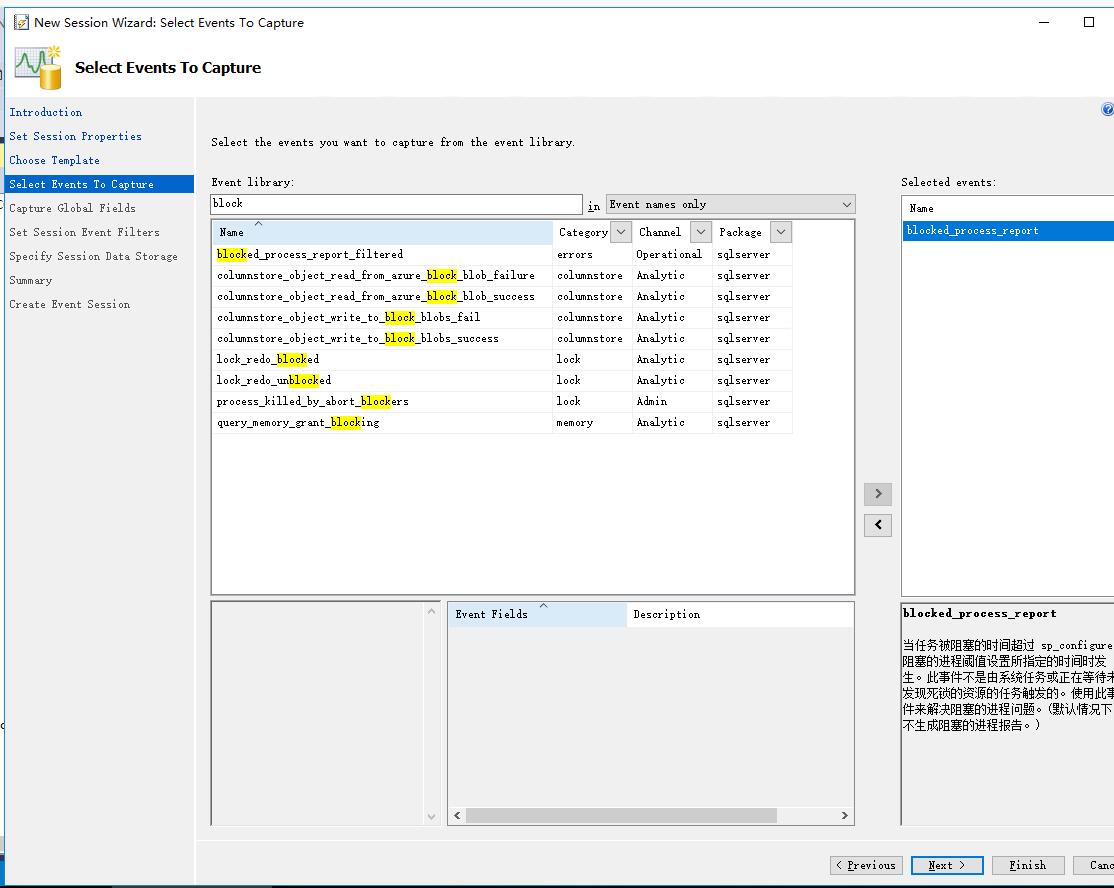This screenshot has width=1114, height=888.
Task: Select columnstore_object_read_from_azure_block_blob_failure event
Action: (x=502, y=276)
